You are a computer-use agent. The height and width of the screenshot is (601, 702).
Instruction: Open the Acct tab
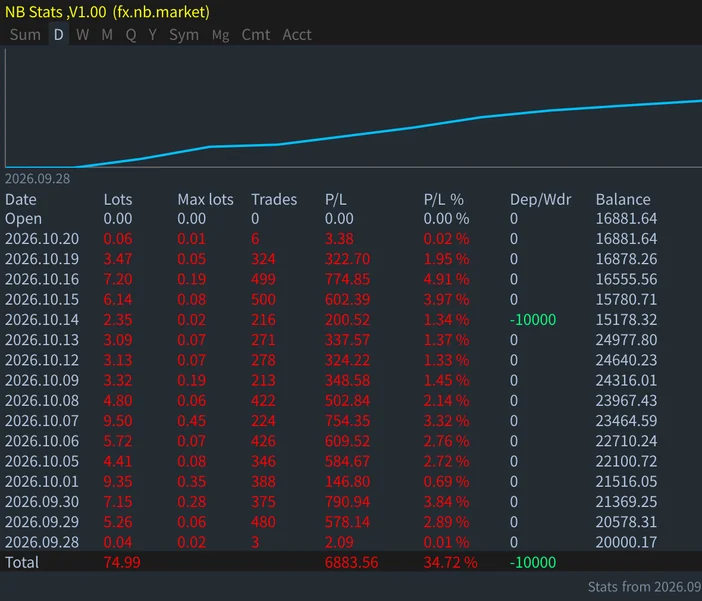(x=297, y=35)
